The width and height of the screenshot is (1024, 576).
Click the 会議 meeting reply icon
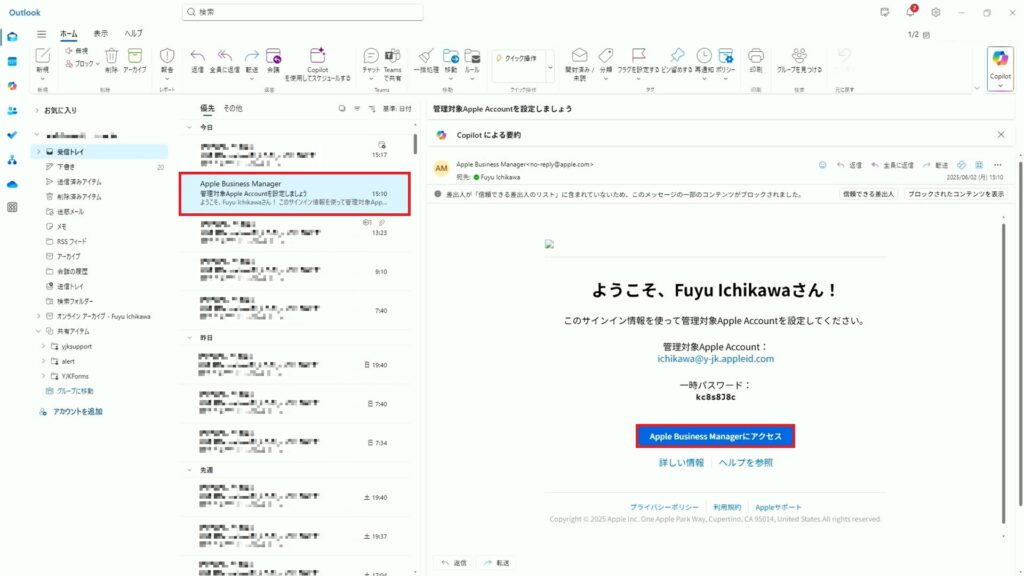pyautogui.click(x=274, y=56)
